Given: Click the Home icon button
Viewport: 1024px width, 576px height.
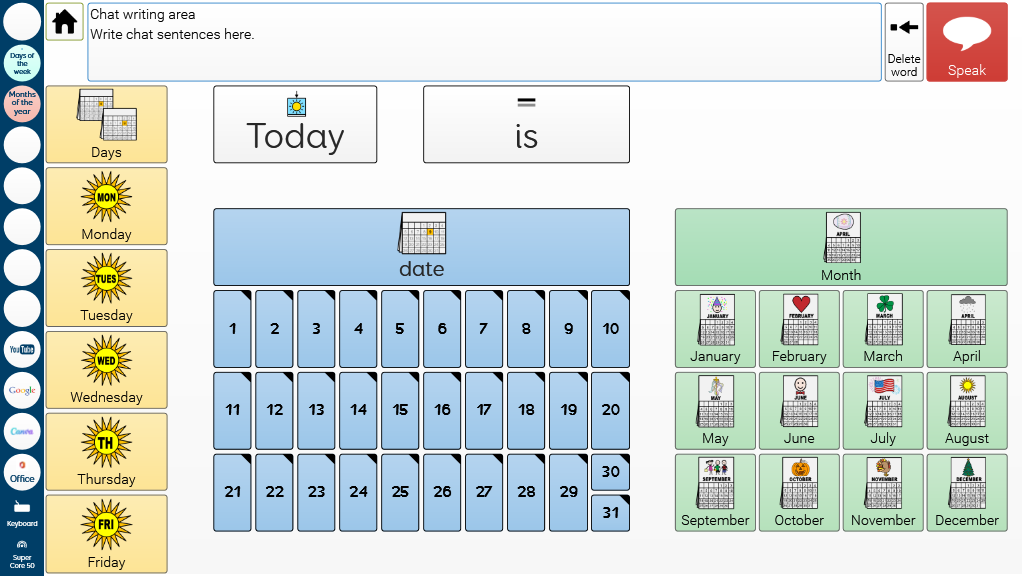Looking at the screenshot, I should (x=65, y=22).
